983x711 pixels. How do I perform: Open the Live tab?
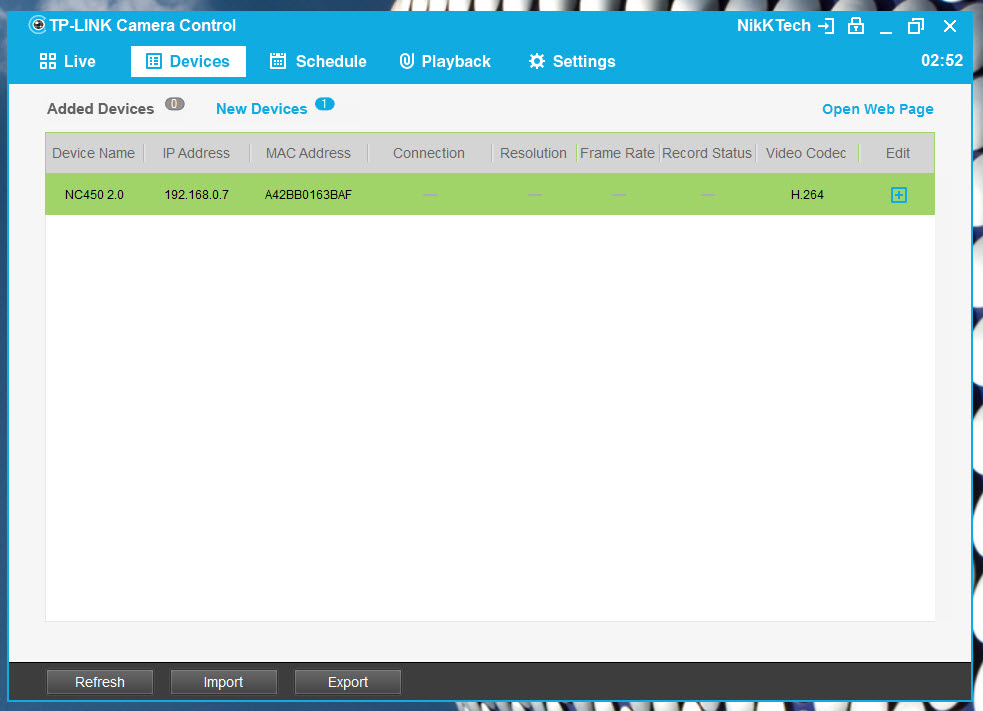[x=67, y=61]
